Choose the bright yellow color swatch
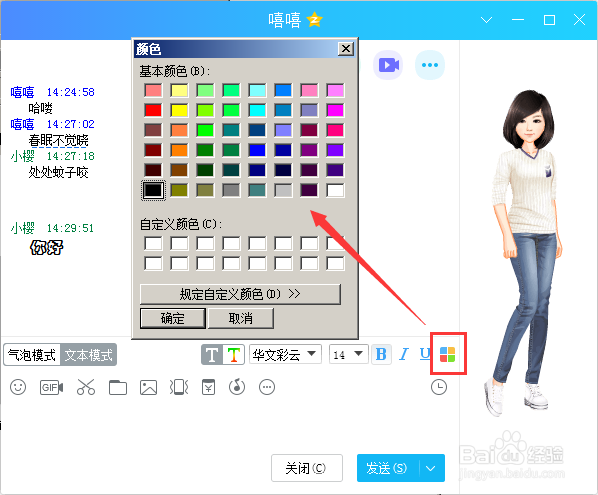 tap(179, 110)
